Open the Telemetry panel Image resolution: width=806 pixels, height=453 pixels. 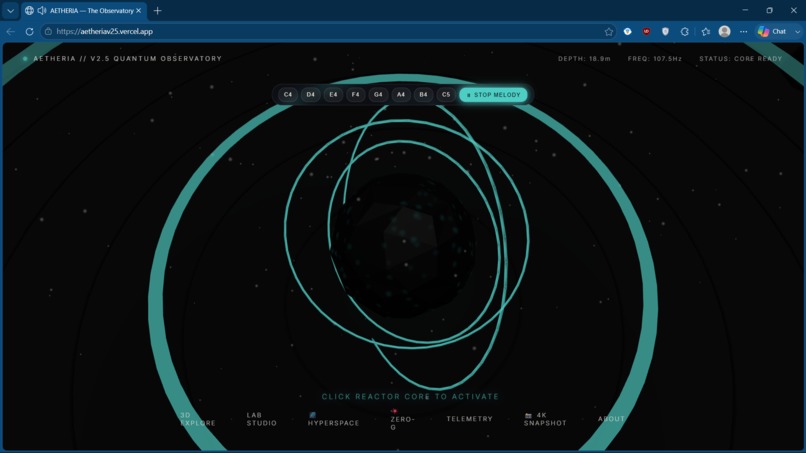coord(469,419)
